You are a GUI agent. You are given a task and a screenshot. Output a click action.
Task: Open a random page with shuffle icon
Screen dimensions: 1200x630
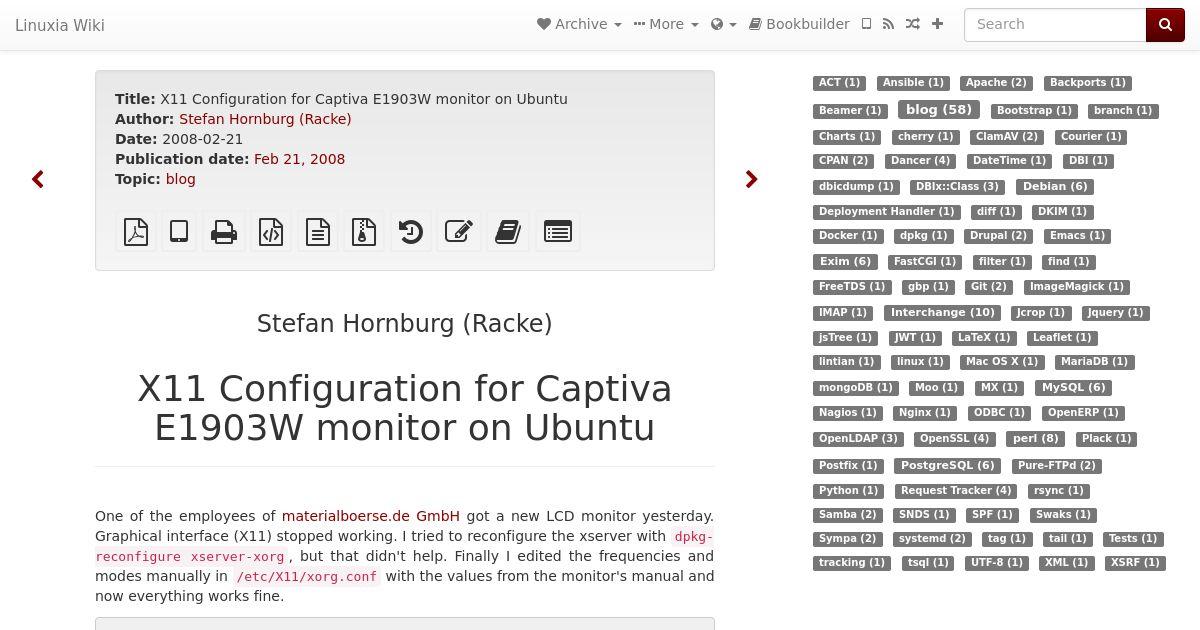[x=913, y=24]
